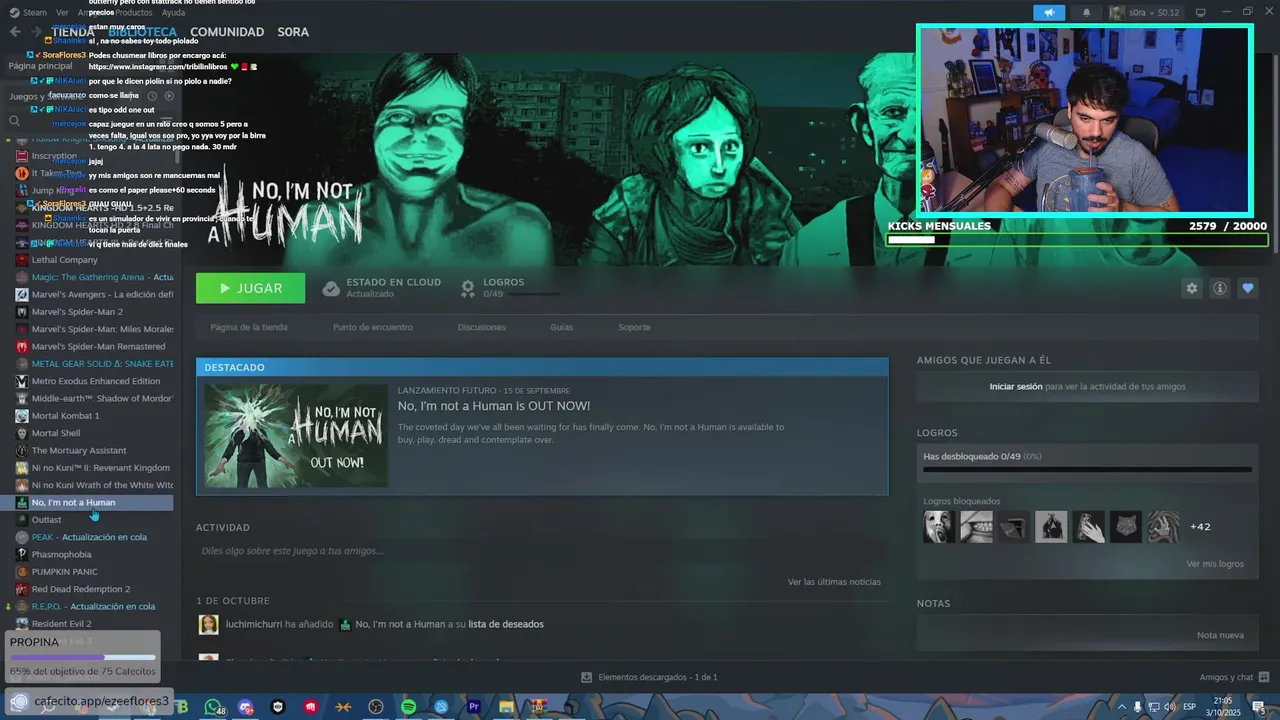
Task: Open Discord from the taskbar
Action: (246, 707)
